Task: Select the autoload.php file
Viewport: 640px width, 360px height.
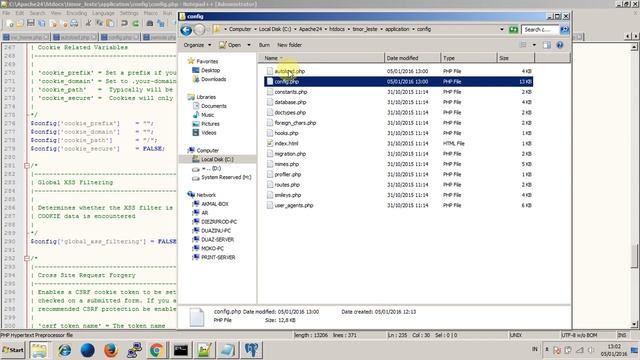Action: tap(289, 71)
